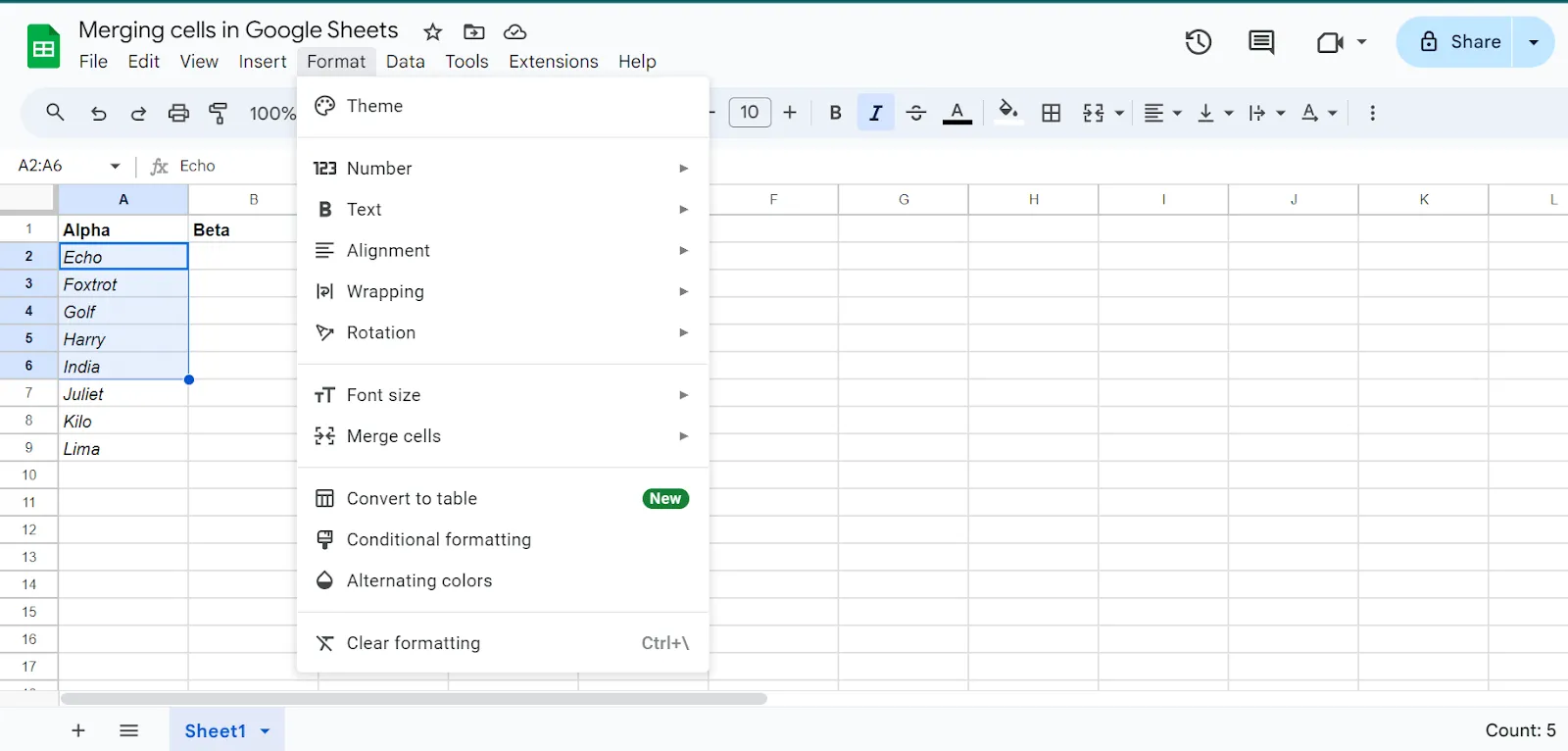Image resolution: width=1568 pixels, height=751 pixels.
Task: Open the zoom level 100% dropdown
Action: click(x=272, y=113)
